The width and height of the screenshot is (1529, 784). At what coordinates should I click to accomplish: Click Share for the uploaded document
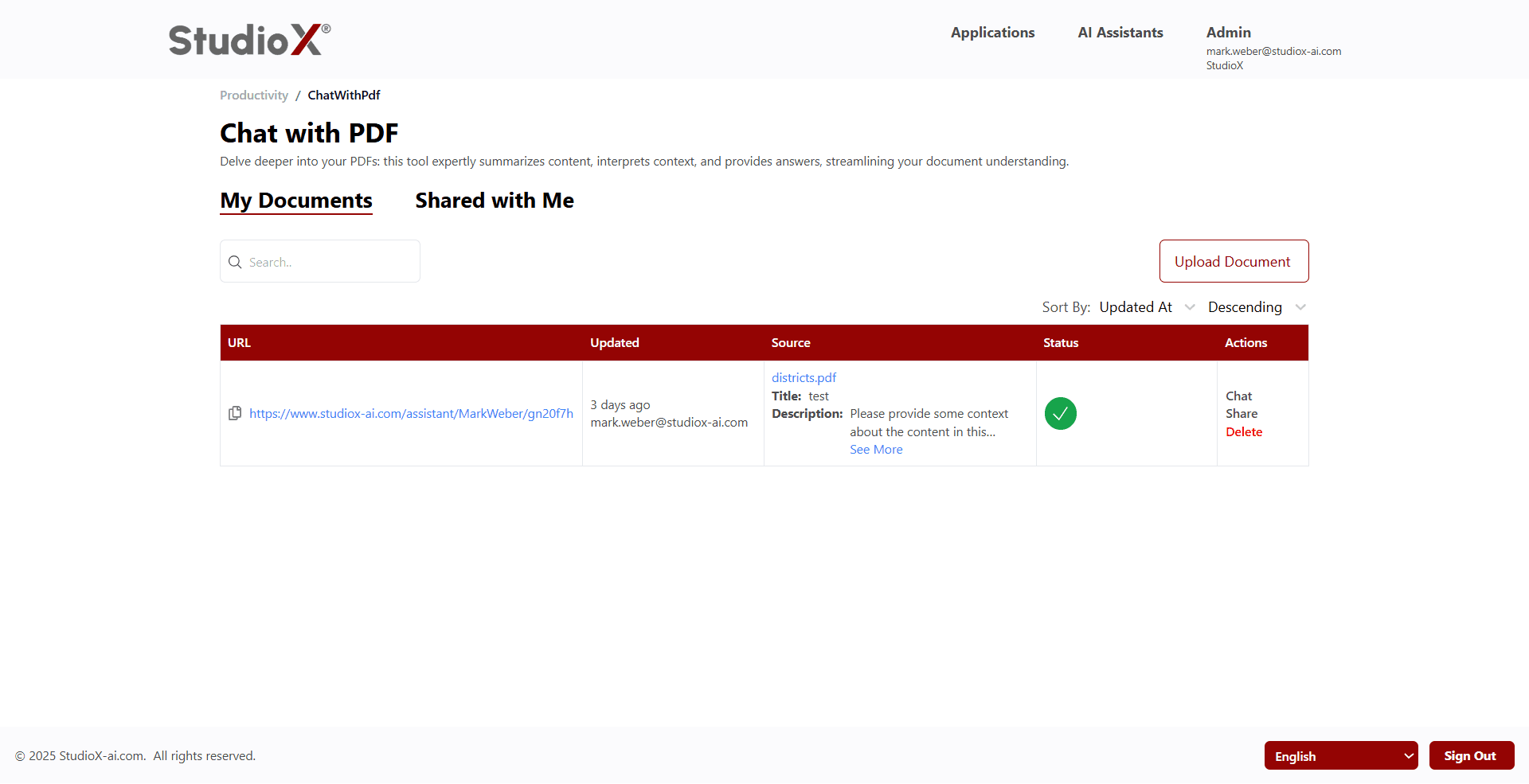pos(1242,413)
